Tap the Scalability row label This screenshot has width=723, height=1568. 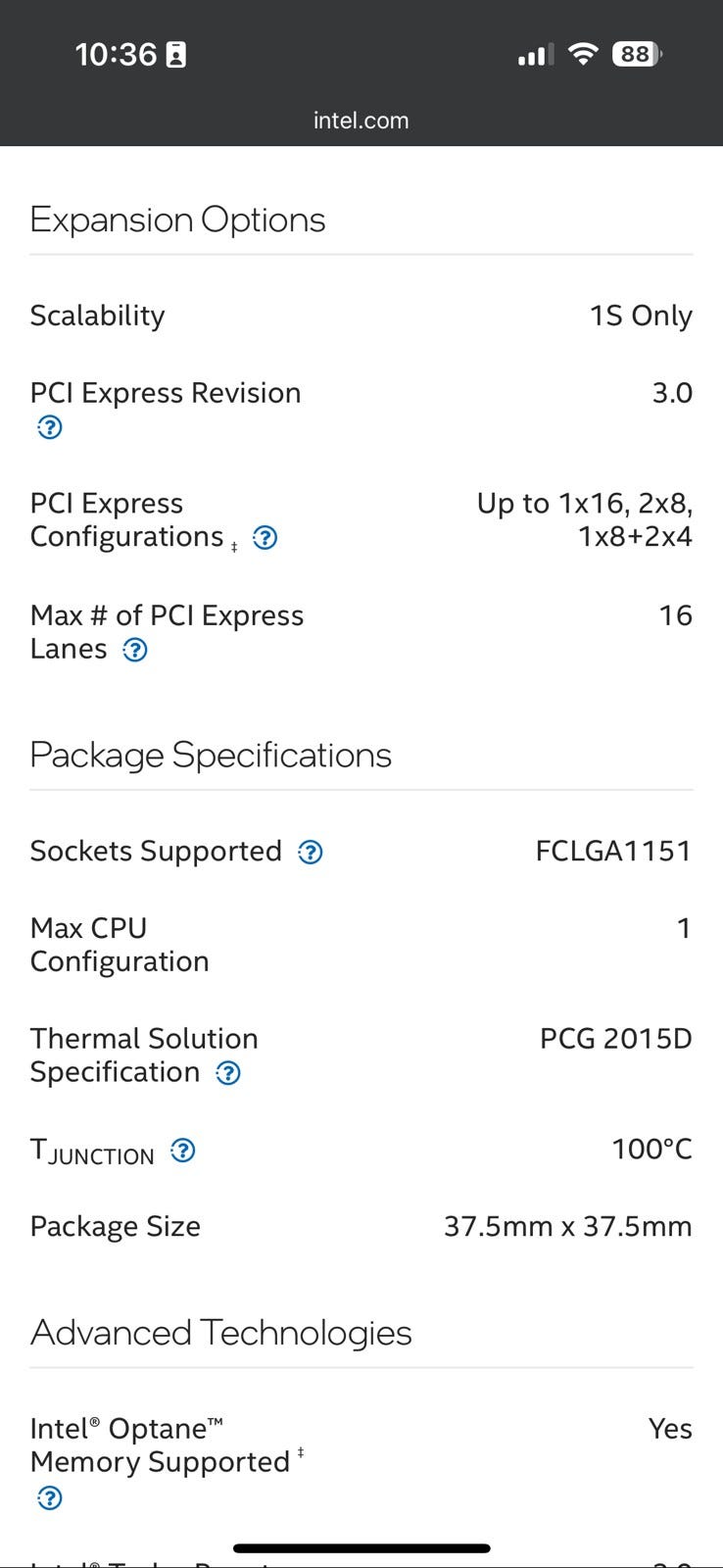point(97,317)
